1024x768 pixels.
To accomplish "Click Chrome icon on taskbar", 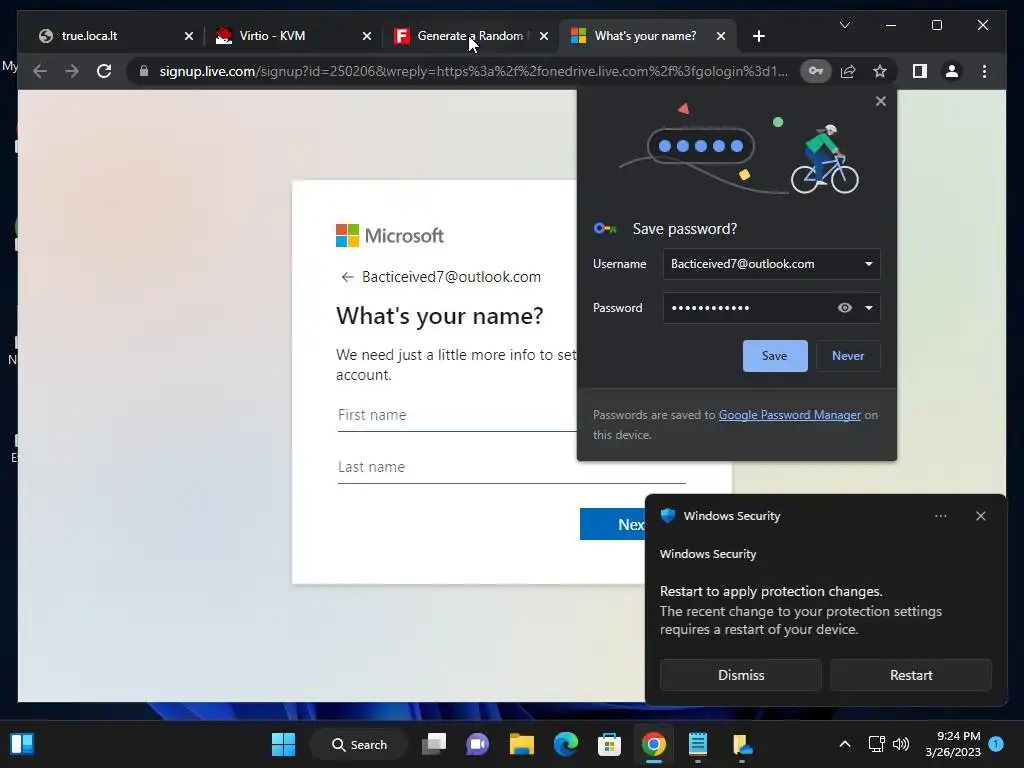I will (654, 744).
